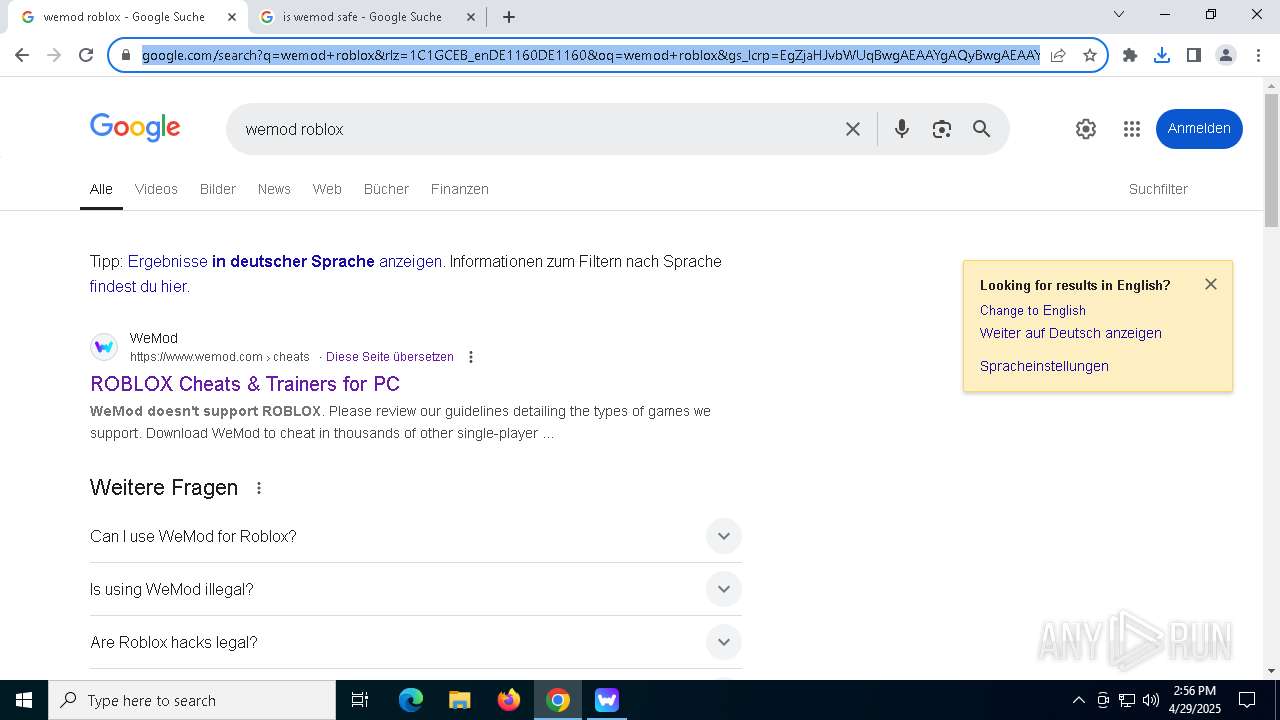This screenshot has width=1280, height=720.
Task: Close the 'Looking for results in English?' popup
Action: pos(1211,284)
